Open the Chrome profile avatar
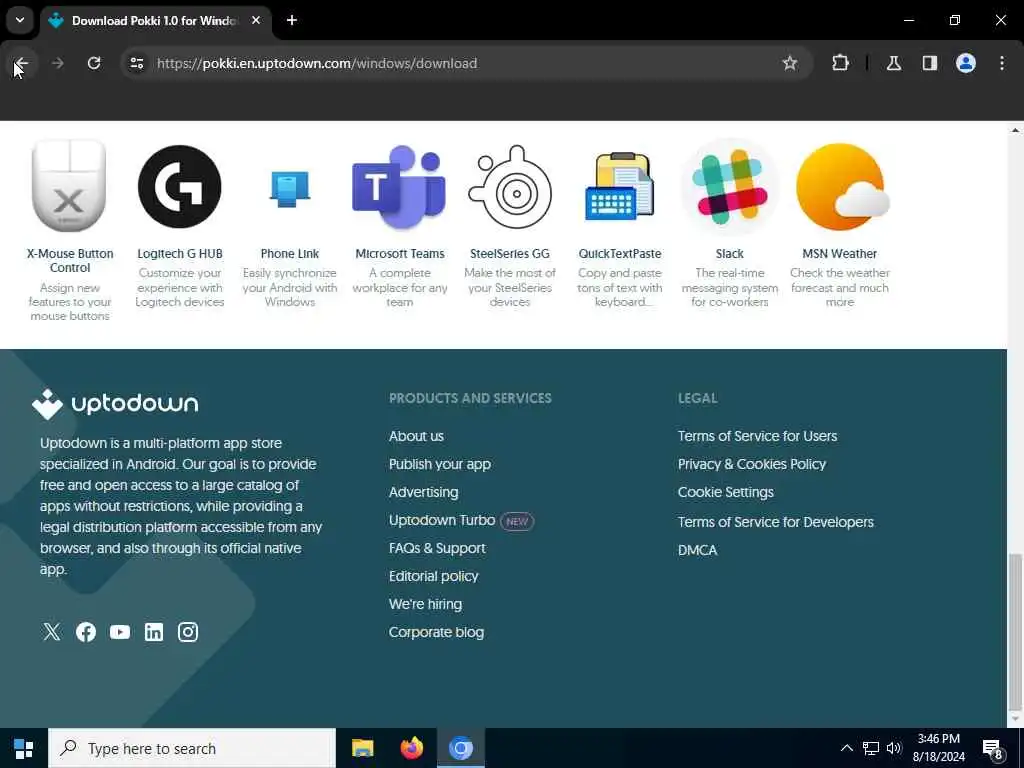The image size is (1024, 768). click(x=966, y=63)
